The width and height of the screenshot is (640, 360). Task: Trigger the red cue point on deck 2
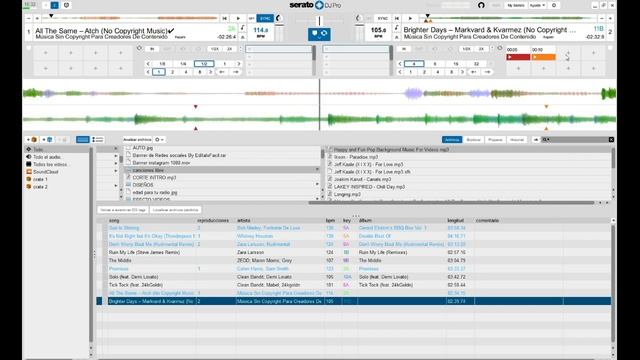point(518,57)
